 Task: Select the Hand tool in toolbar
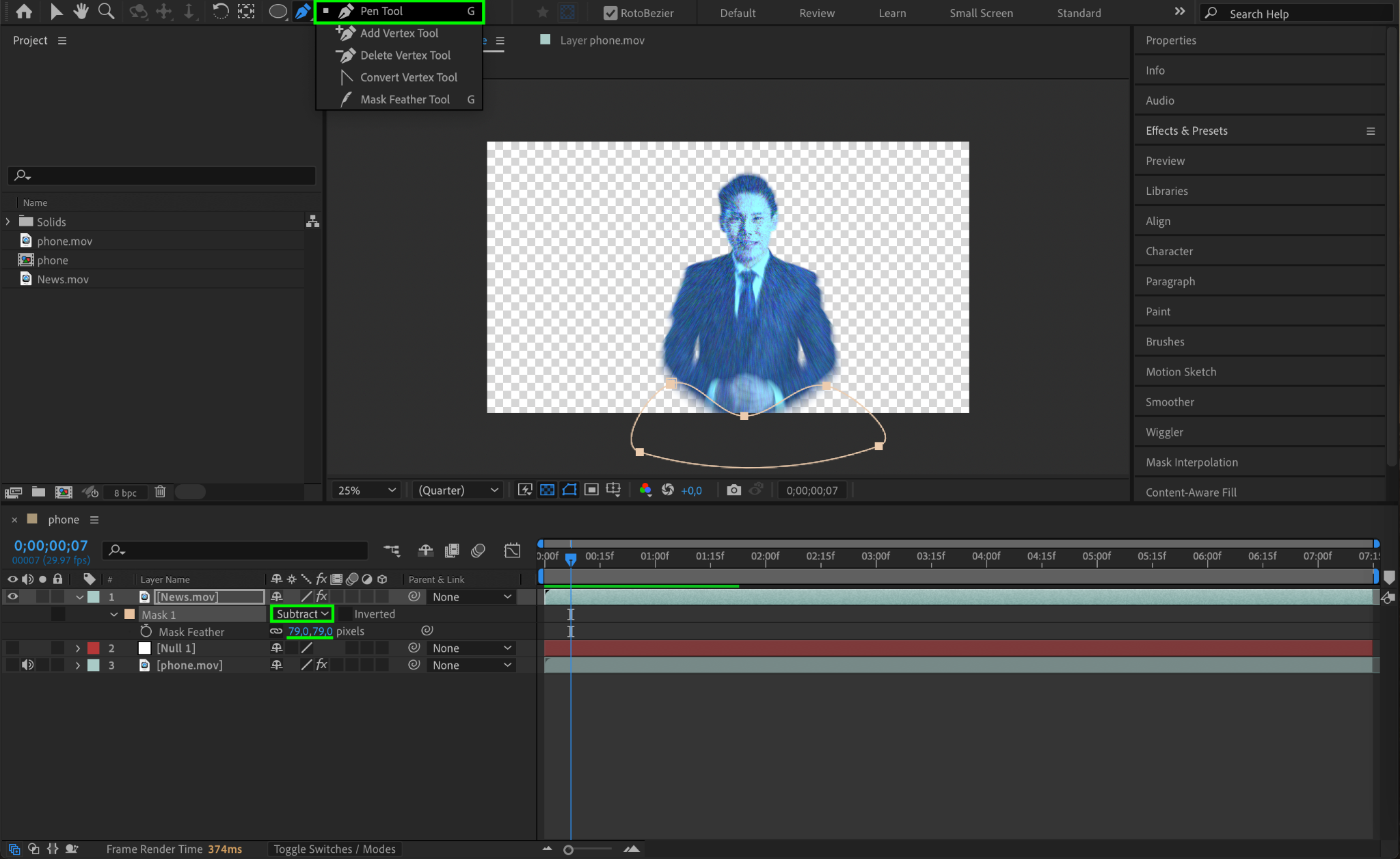[x=81, y=11]
